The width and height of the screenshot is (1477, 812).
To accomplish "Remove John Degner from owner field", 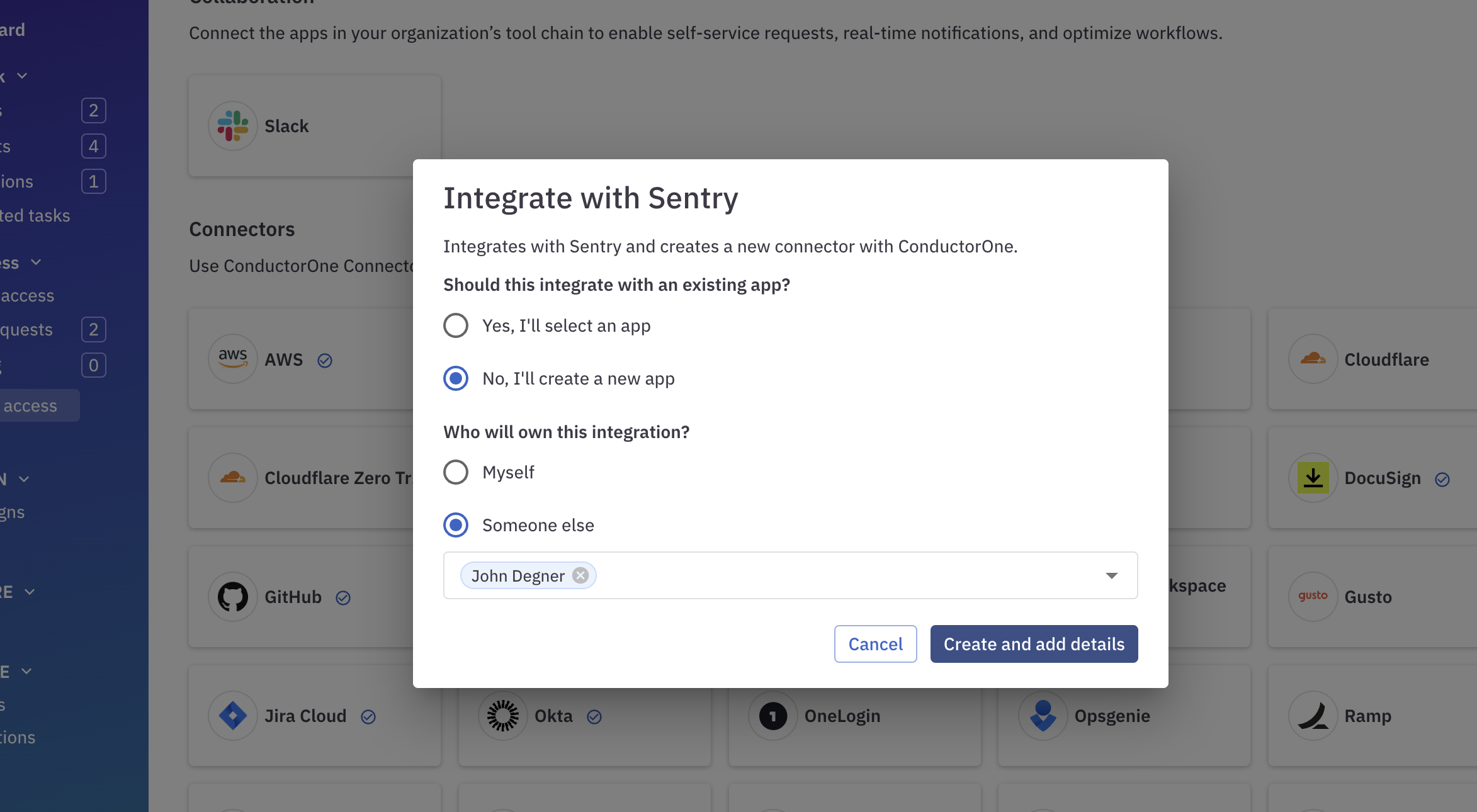I will 581,575.
